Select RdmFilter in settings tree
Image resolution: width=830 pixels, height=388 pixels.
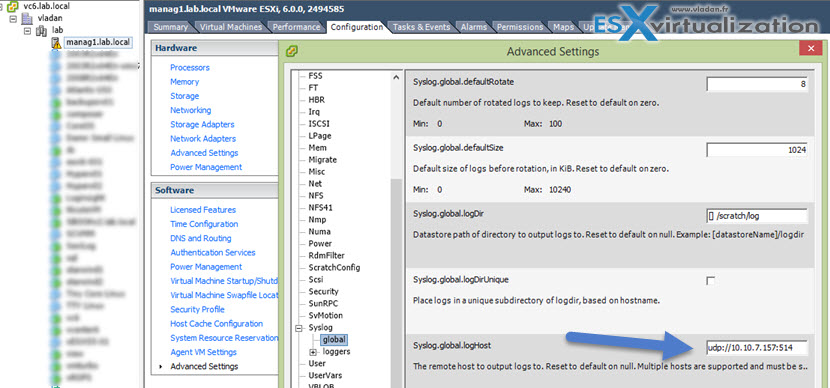(326, 256)
